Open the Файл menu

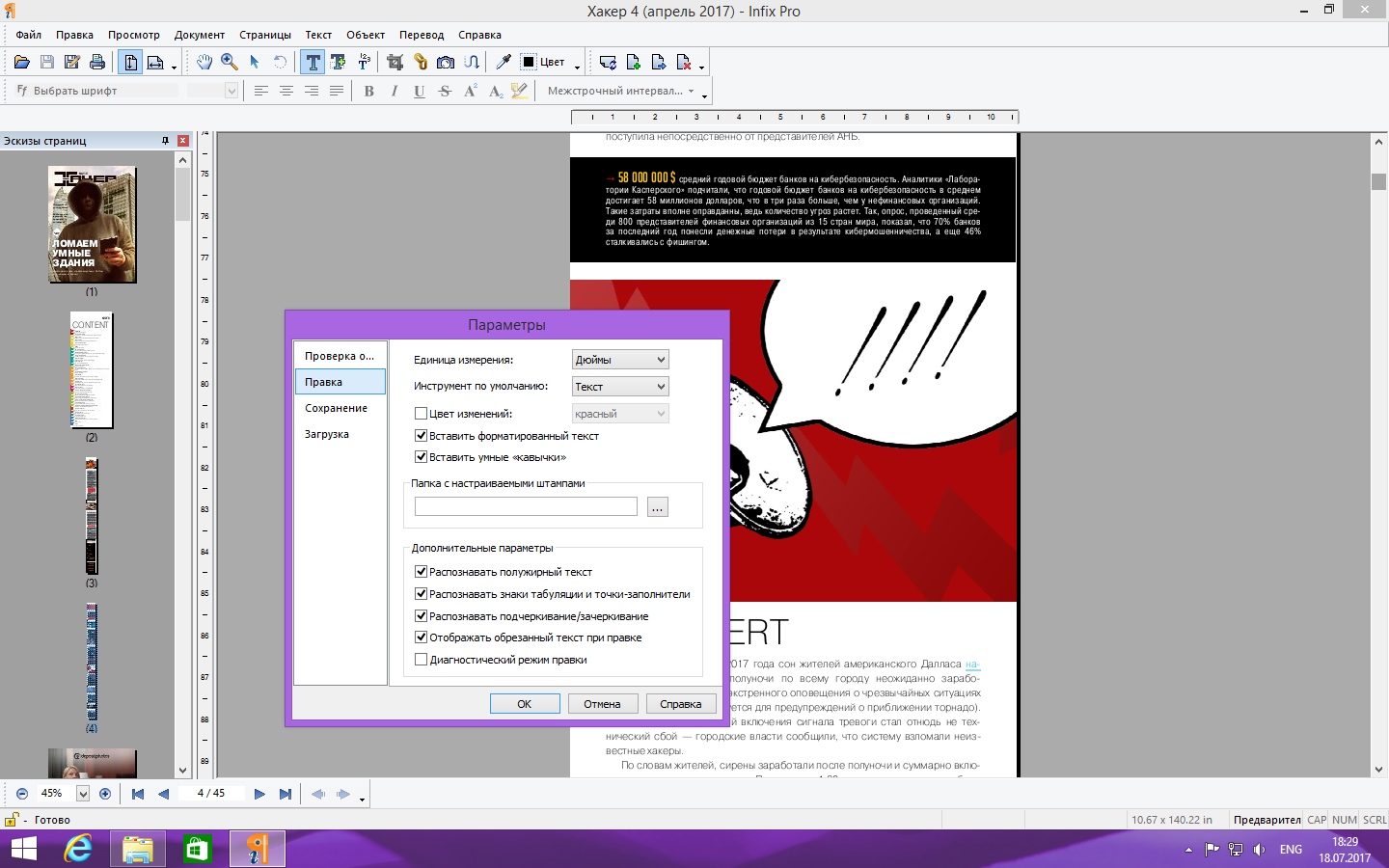[x=28, y=35]
